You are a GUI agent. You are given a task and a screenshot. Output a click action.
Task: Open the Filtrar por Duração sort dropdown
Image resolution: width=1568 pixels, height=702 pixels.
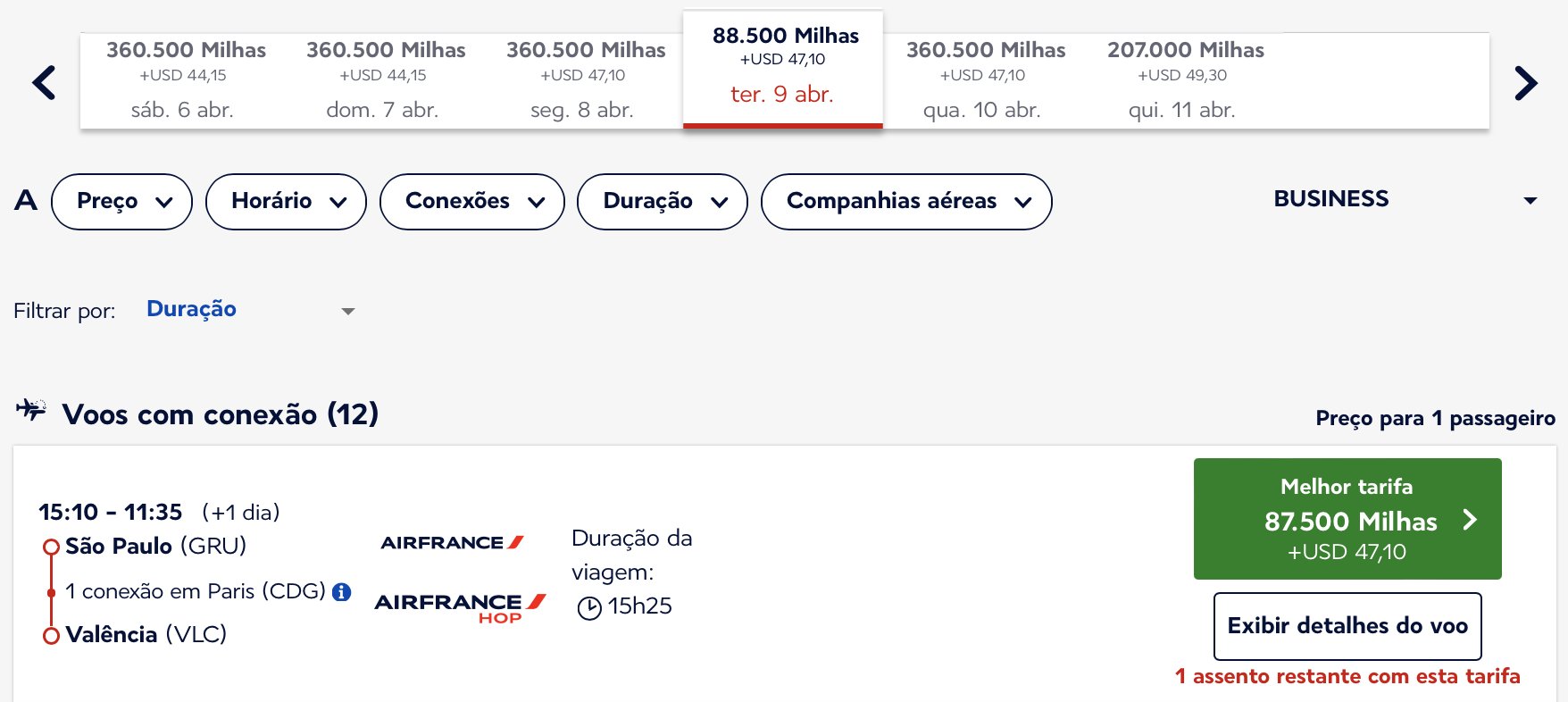coord(251,310)
